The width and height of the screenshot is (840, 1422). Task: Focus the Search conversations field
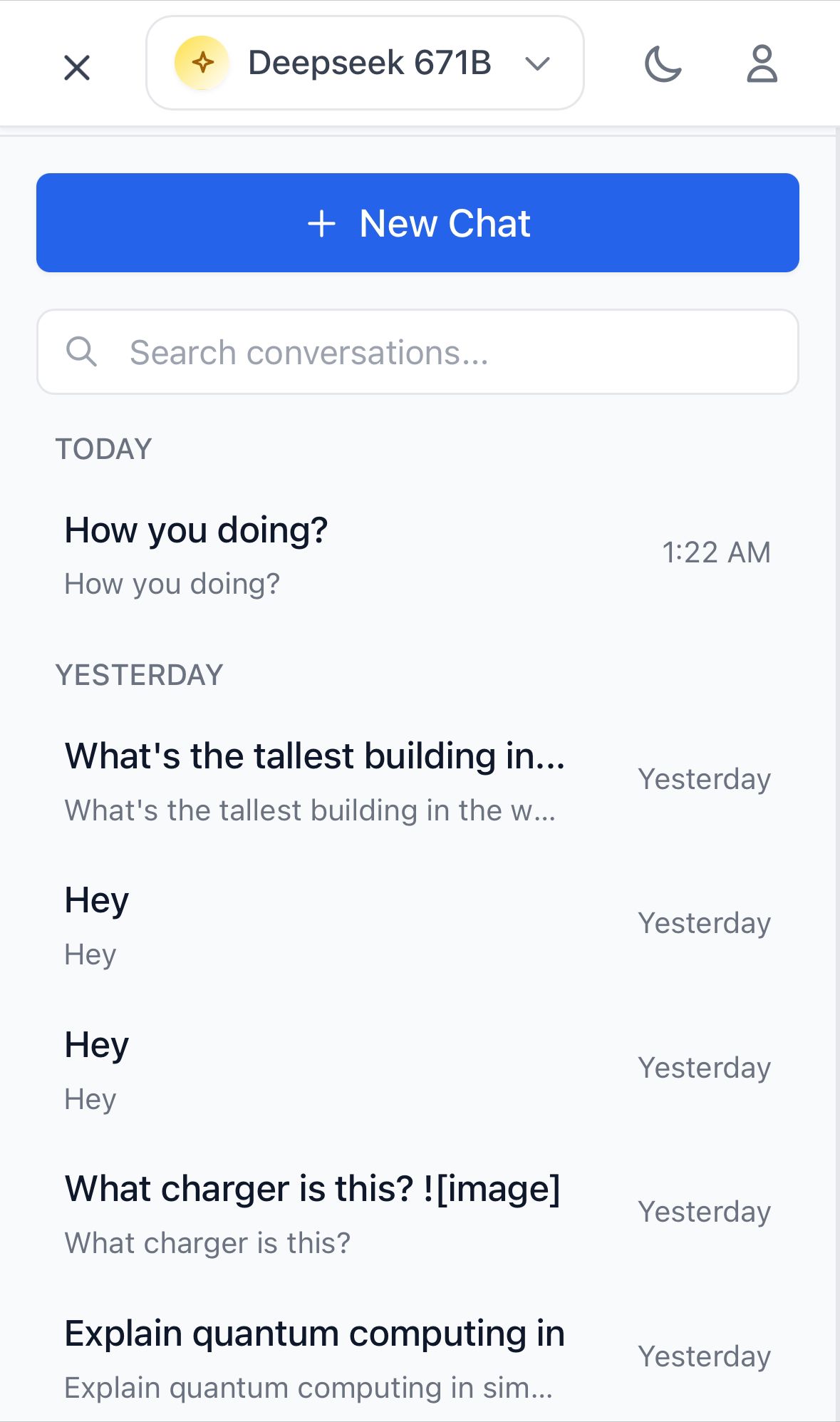tap(418, 351)
